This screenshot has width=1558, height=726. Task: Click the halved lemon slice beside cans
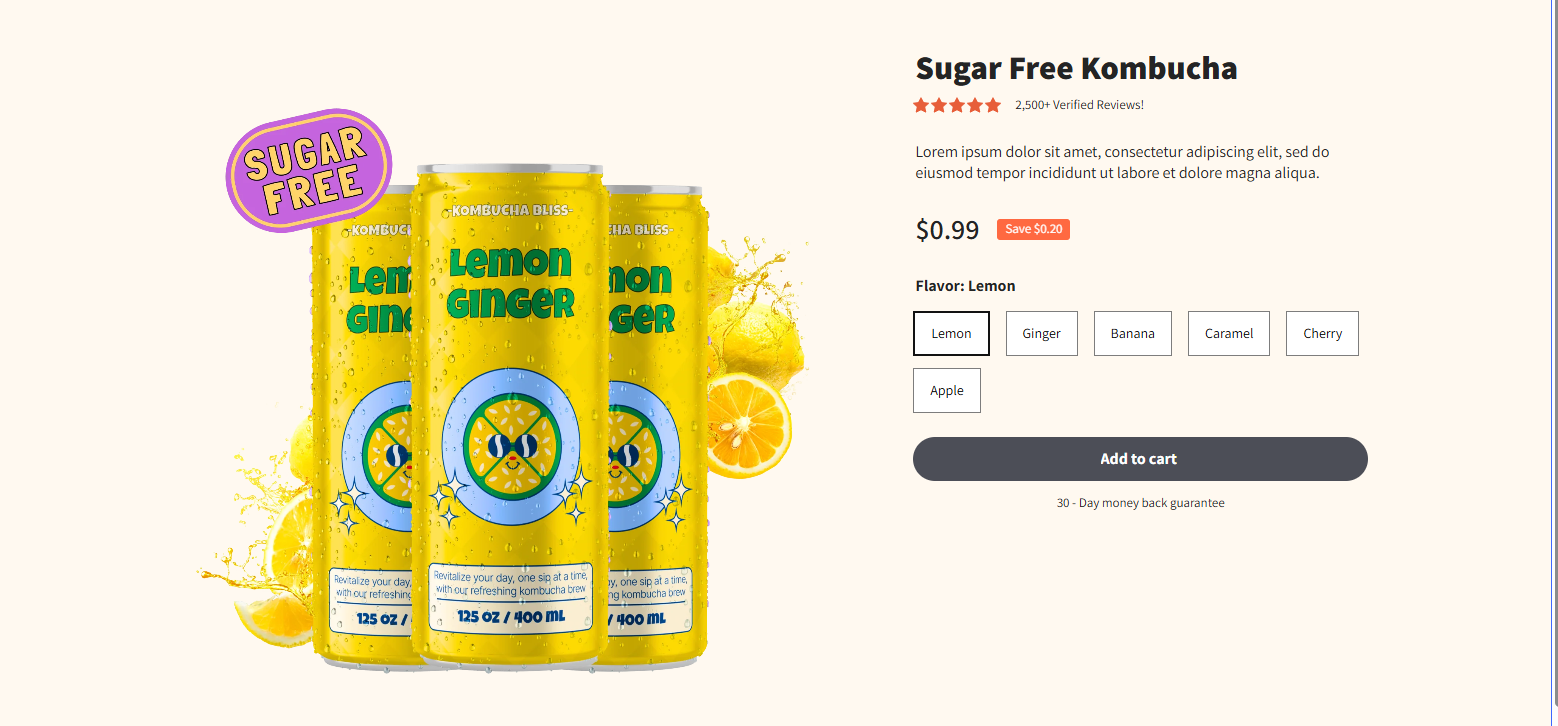(749, 425)
